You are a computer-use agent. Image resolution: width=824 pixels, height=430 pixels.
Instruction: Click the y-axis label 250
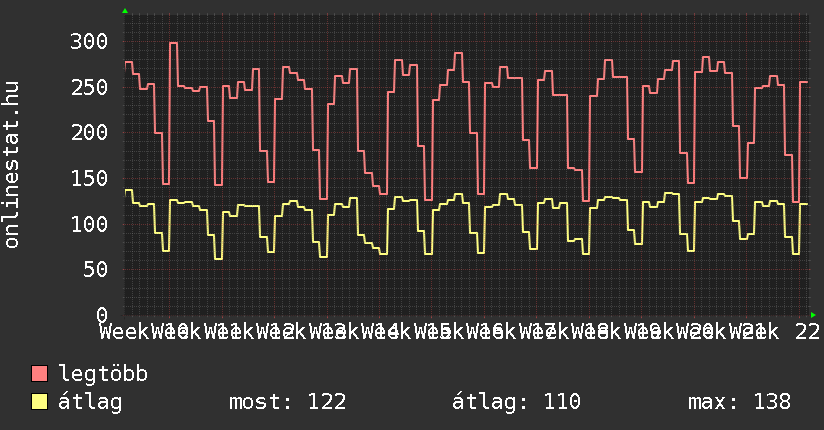tap(89, 87)
